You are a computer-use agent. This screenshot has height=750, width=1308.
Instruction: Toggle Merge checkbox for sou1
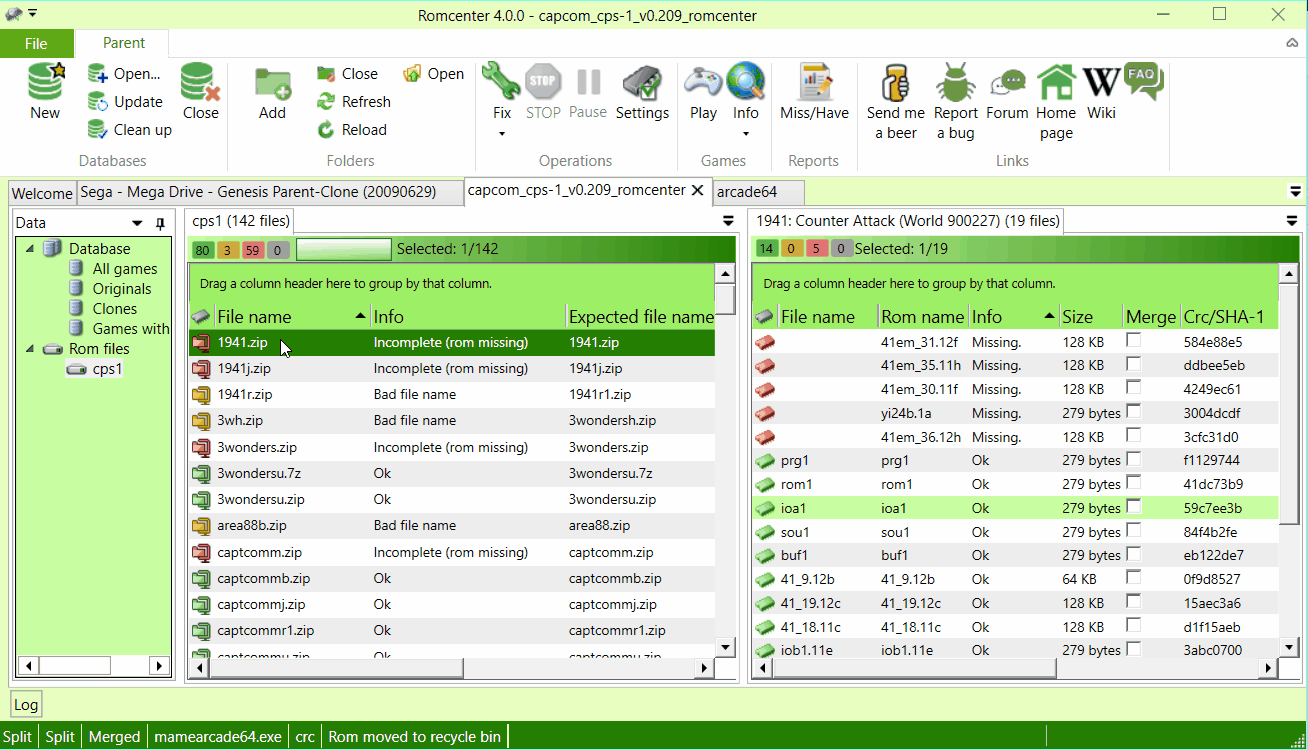[x=1133, y=530]
